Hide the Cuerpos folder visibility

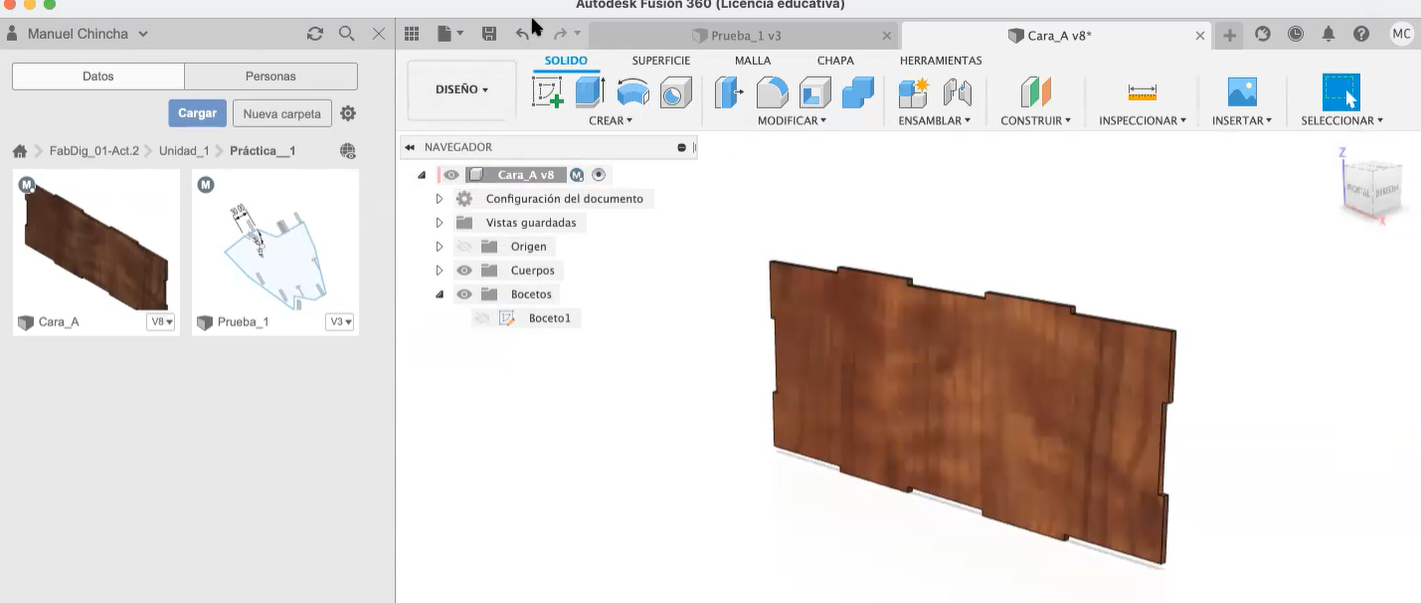(463, 270)
